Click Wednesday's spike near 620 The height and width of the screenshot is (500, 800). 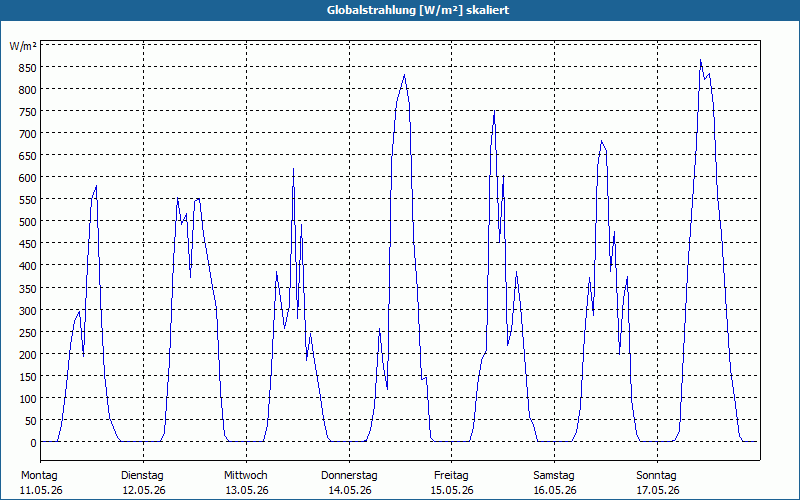(293, 168)
